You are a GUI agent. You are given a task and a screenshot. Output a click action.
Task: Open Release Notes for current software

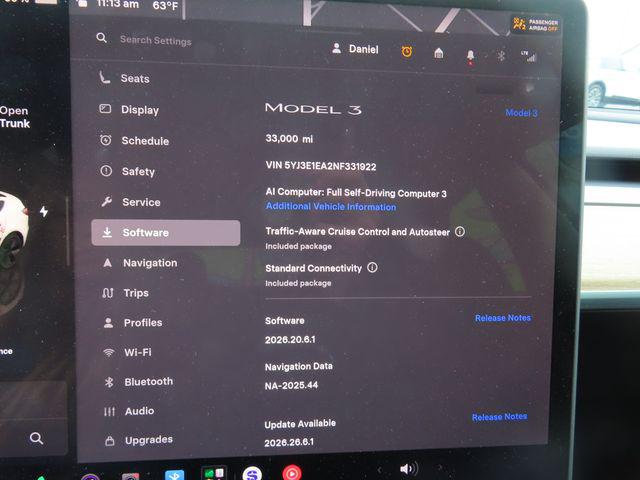coord(503,318)
